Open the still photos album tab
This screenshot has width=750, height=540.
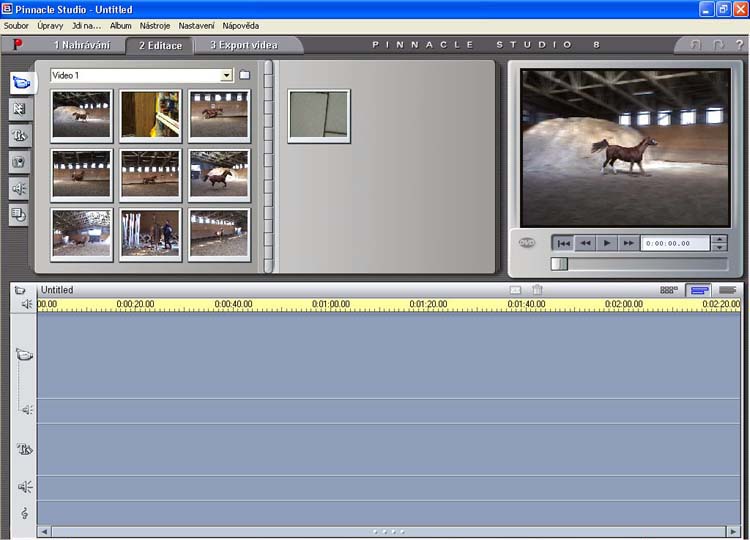20,162
